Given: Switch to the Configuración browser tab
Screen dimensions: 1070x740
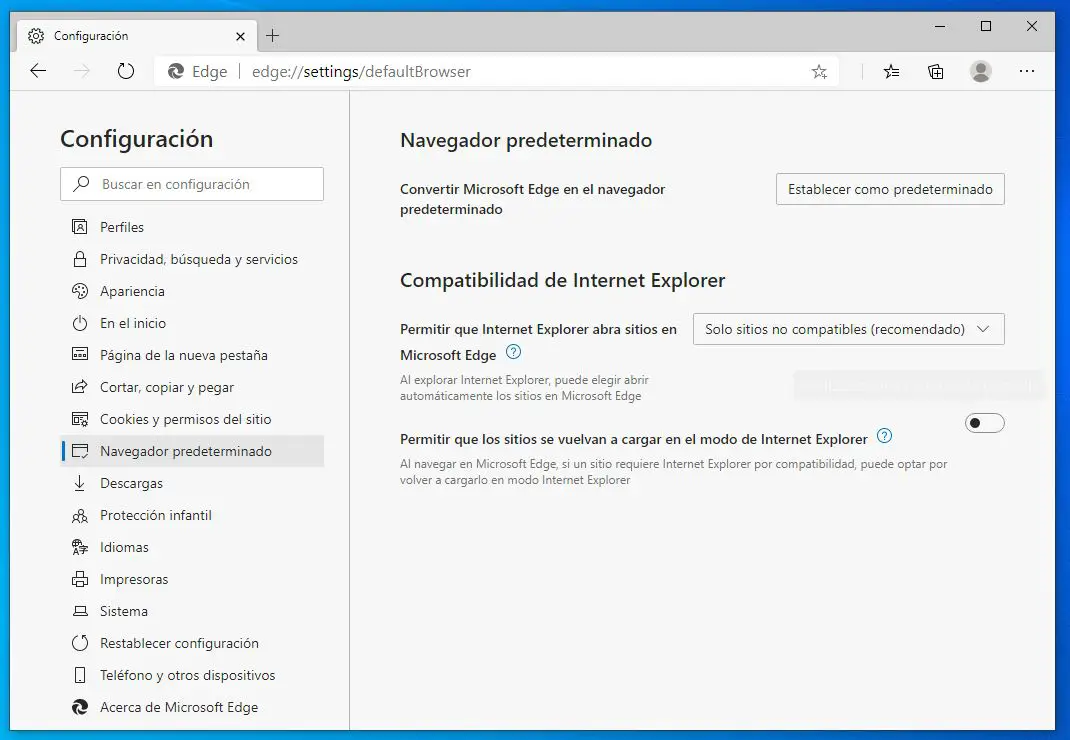Looking at the screenshot, I should coord(136,35).
